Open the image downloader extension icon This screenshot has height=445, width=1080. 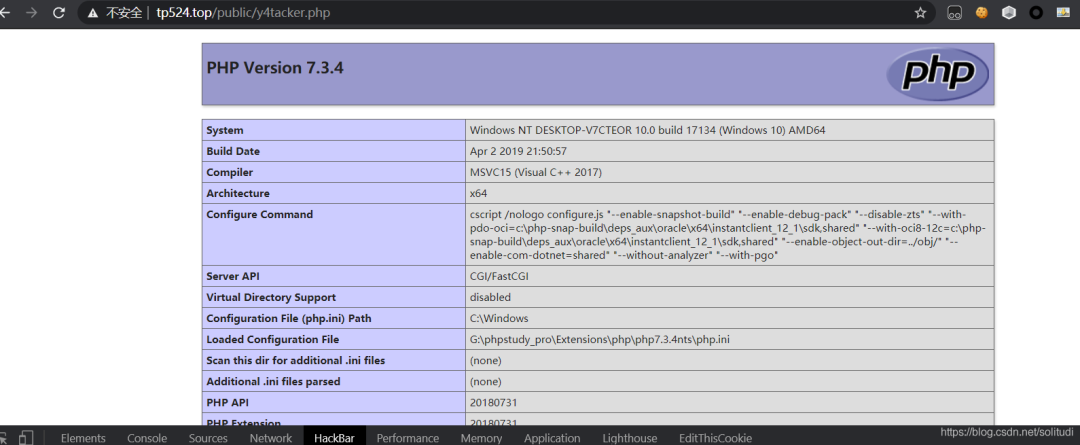1063,12
